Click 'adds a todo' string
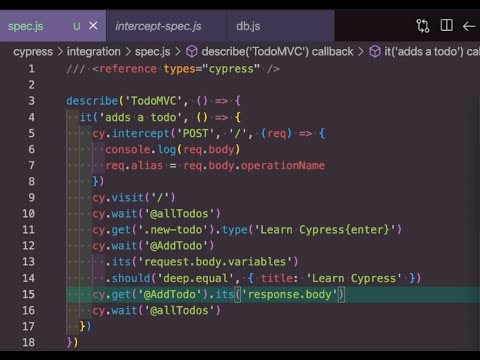The image size is (480, 360). click(x=140, y=117)
